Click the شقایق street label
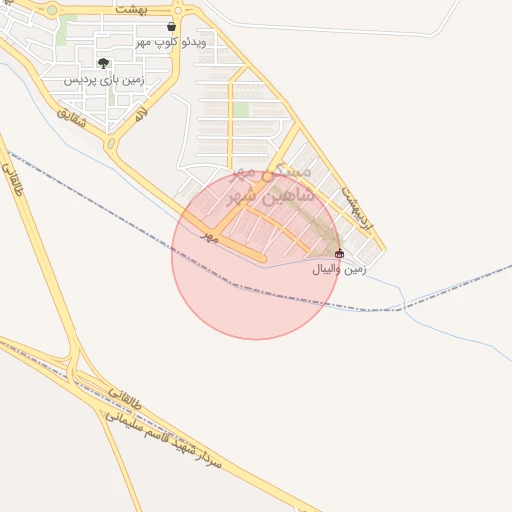The height and width of the screenshot is (512, 512). point(72,117)
